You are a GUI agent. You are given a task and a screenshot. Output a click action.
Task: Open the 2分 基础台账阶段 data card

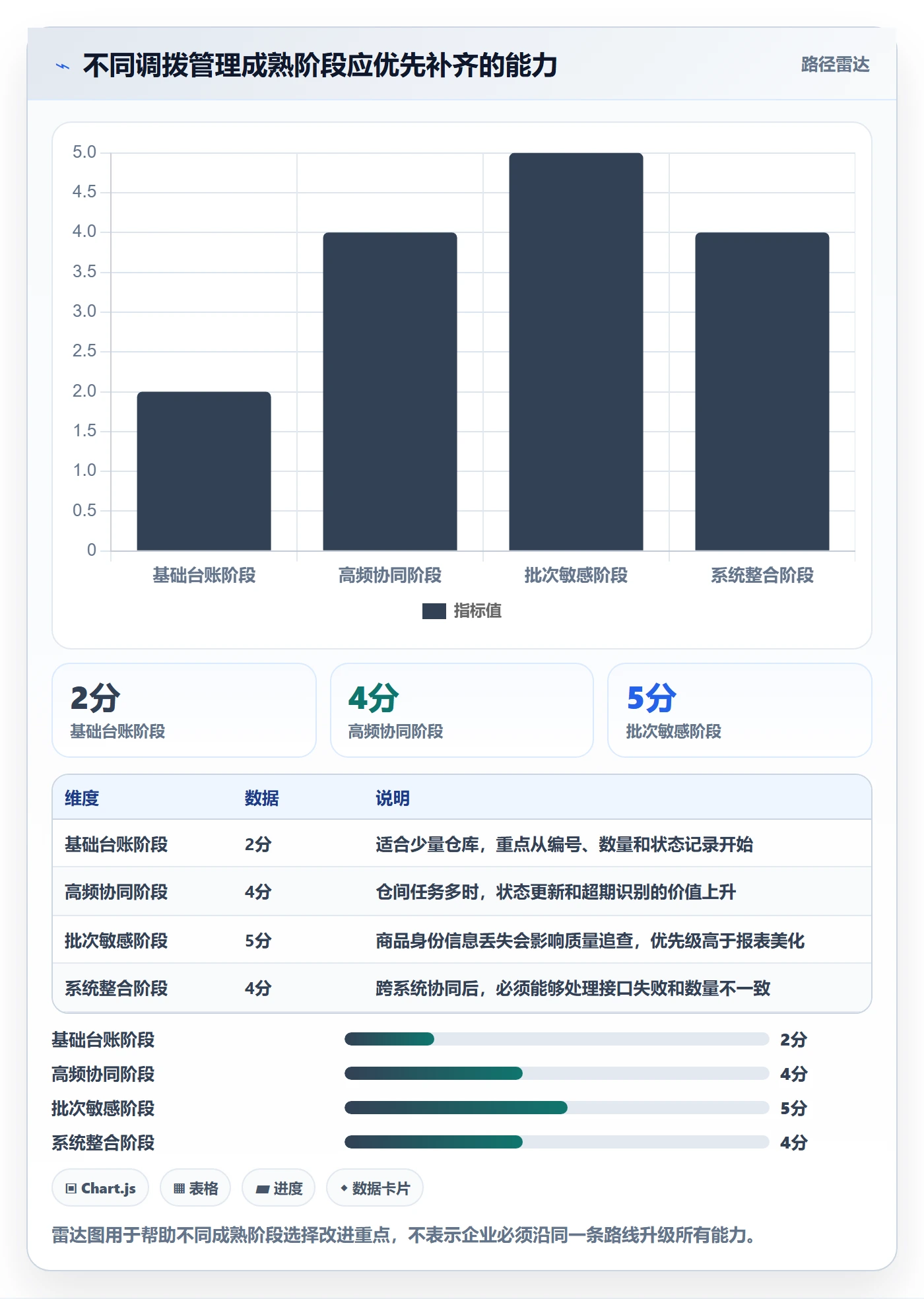pos(184,710)
